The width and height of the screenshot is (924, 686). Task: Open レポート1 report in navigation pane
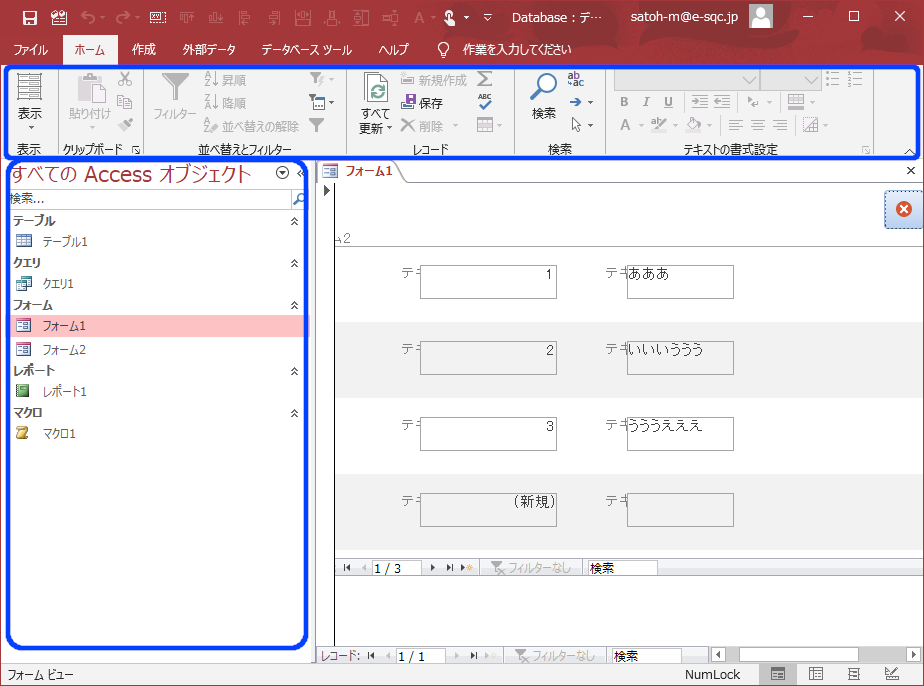tap(64, 391)
